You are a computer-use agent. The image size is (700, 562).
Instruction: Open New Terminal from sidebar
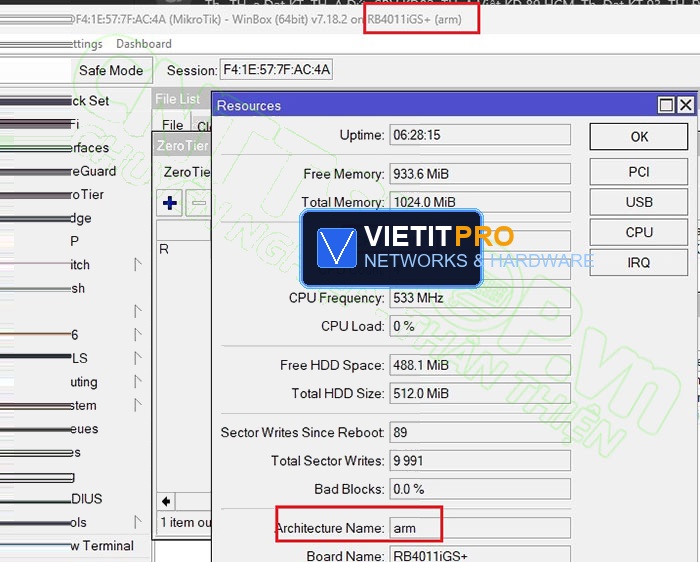pyautogui.click(x=102, y=546)
